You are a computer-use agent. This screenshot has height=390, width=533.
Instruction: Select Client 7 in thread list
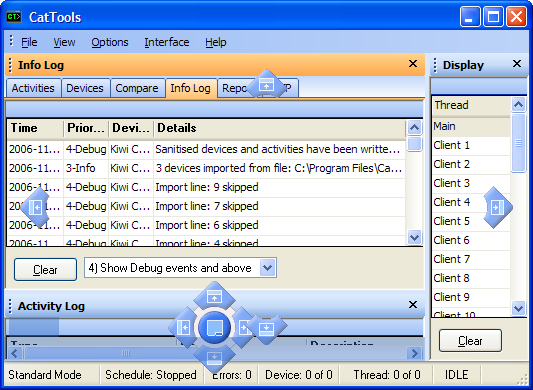[x=471, y=259]
